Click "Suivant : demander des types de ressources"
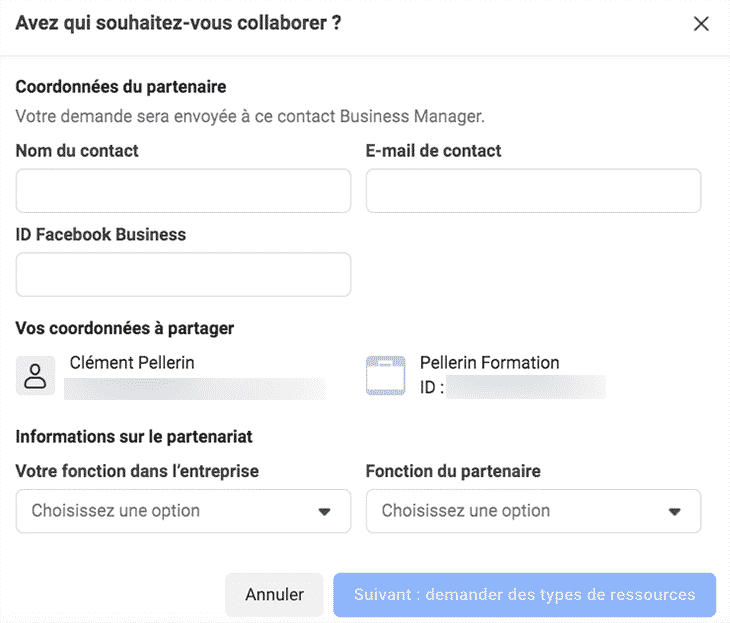Image resolution: width=730 pixels, height=623 pixels. click(524, 595)
